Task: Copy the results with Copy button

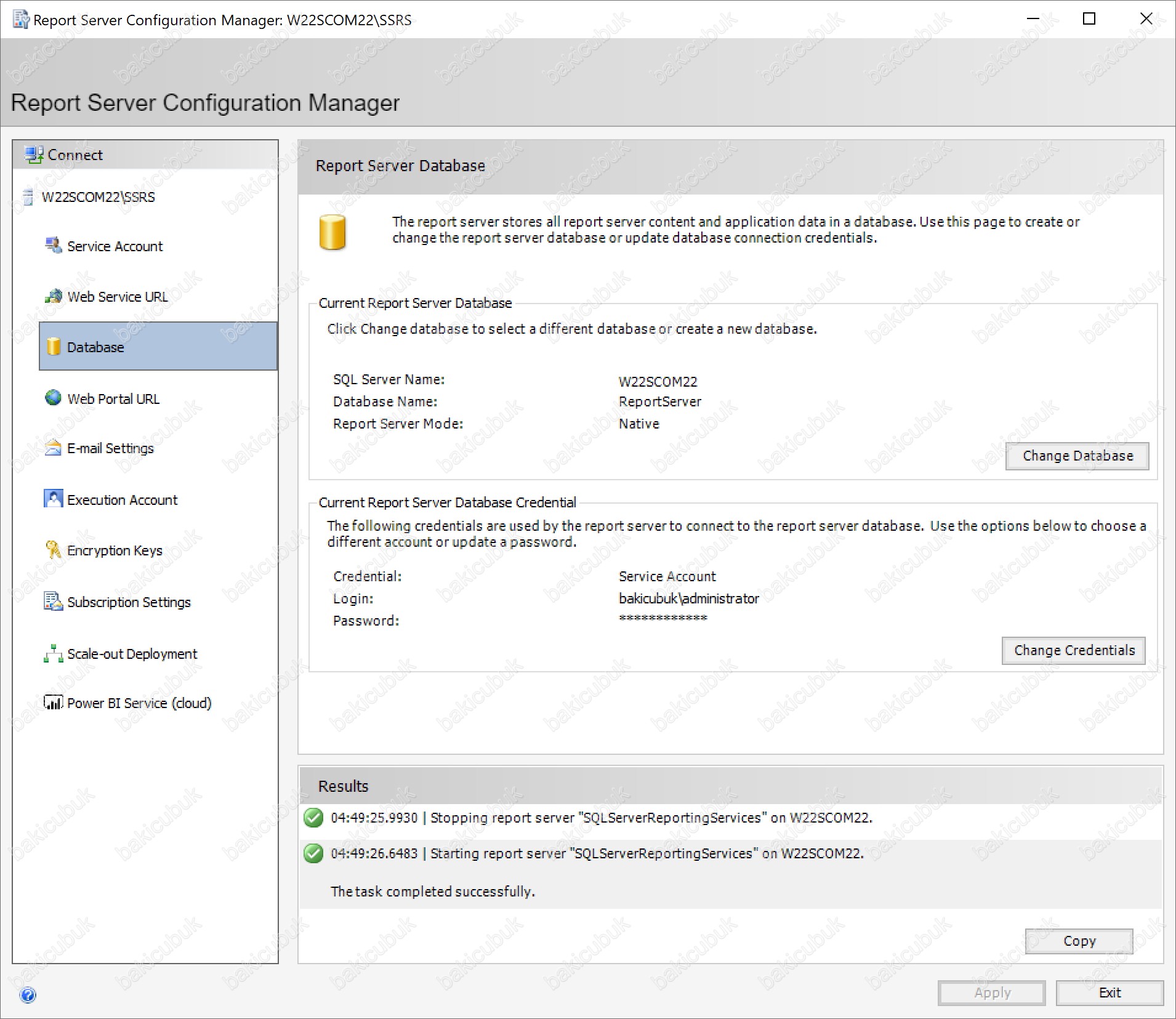Action: click(x=1079, y=941)
